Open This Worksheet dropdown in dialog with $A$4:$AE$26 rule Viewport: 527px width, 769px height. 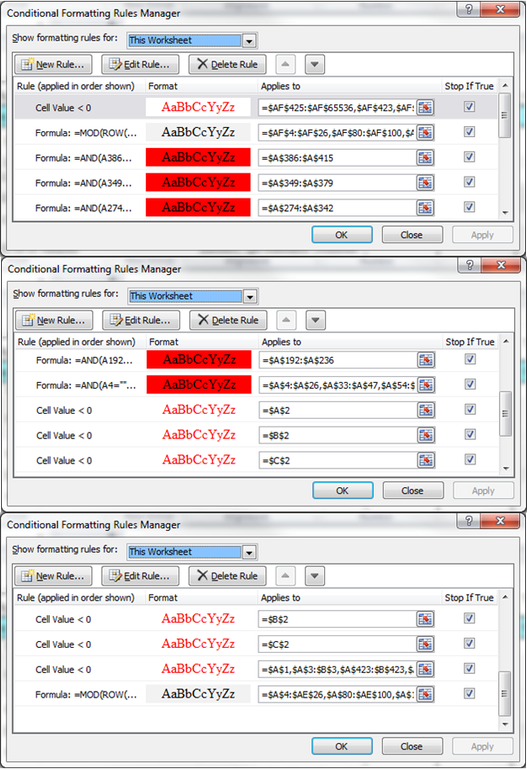250,552
